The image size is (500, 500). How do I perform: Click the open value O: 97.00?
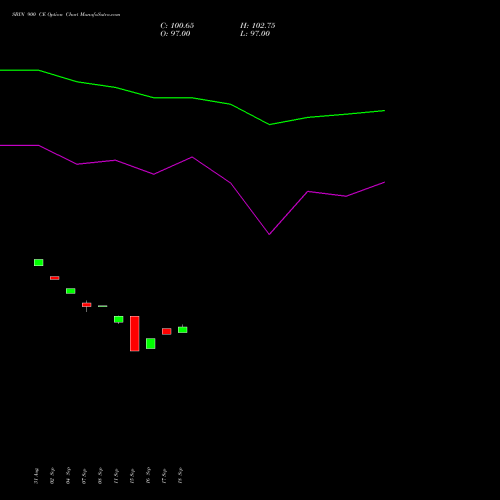[x=175, y=34]
